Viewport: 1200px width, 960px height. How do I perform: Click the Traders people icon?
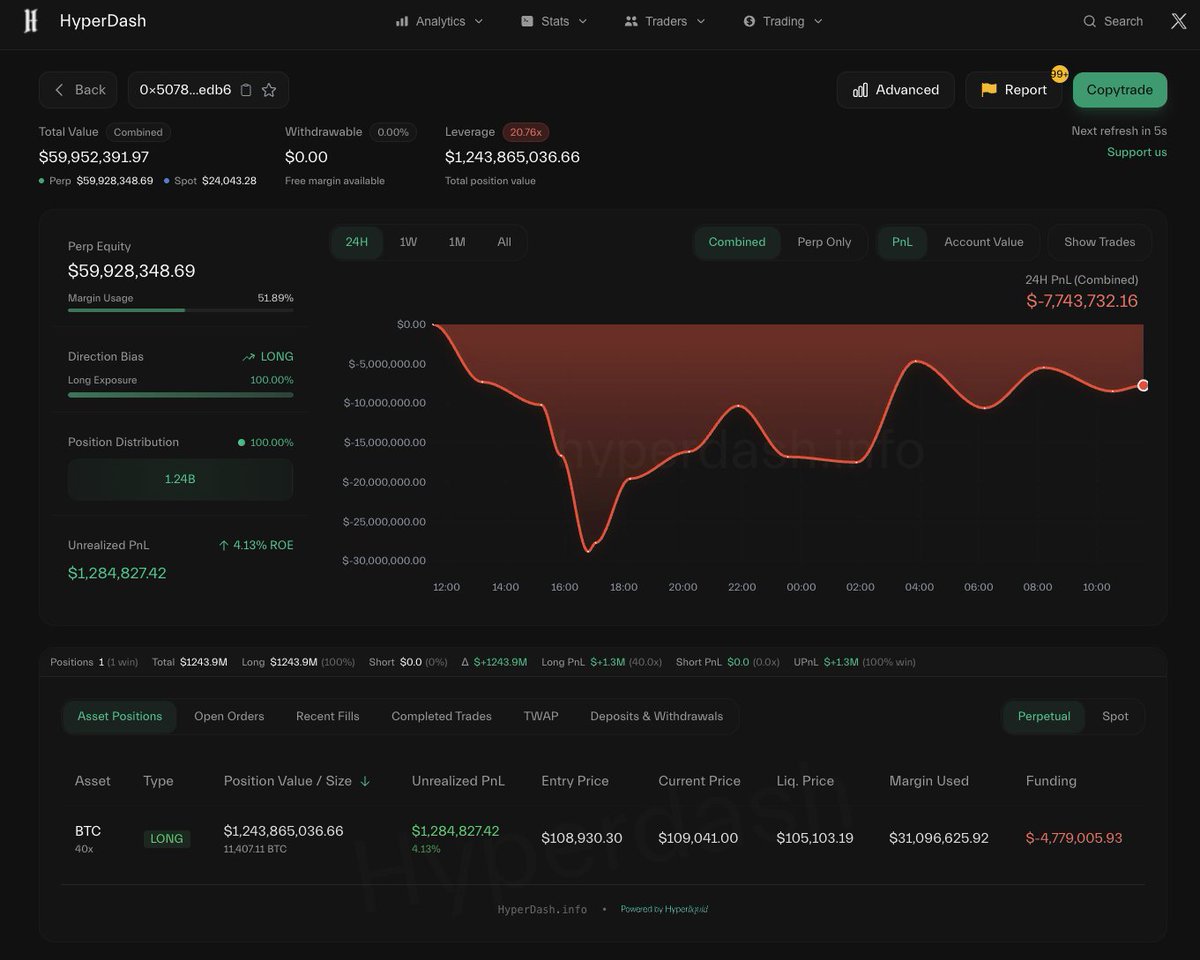point(631,21)
